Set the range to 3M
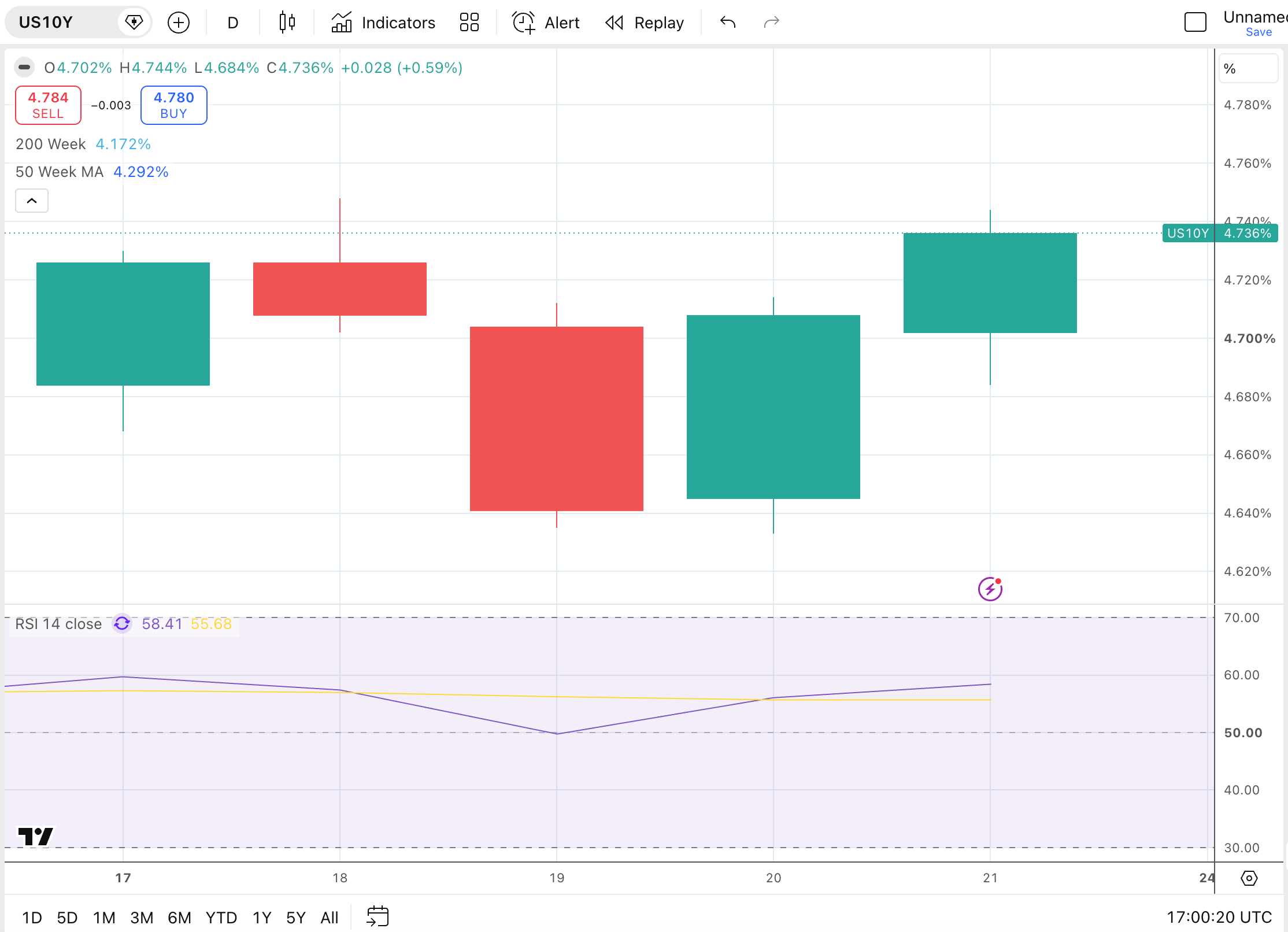This screenshot has height=932, width=1288. (142, 918)
